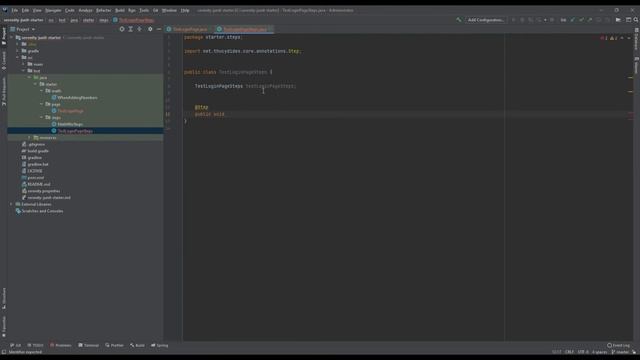
Task: Toggle Structure side tab on left
Action: [x=4, y=298]
